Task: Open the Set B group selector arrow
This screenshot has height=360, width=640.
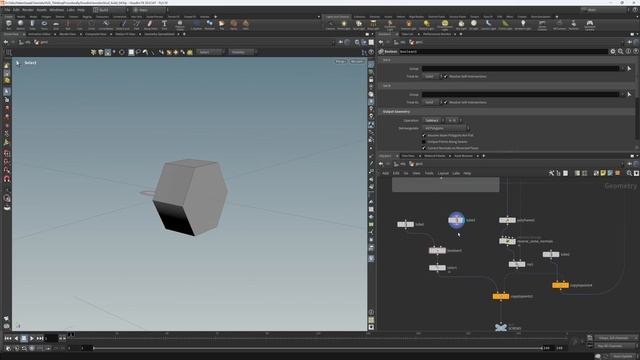Action: 629,94
